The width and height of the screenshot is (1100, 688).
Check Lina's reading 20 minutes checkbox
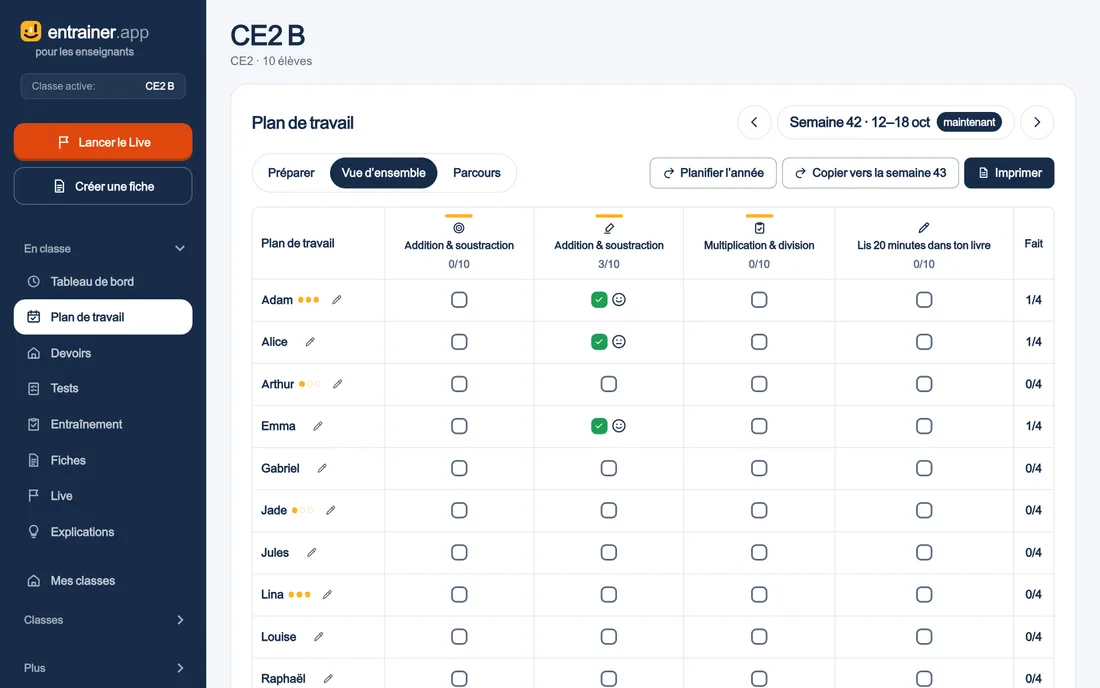click(x=924, y=595)
